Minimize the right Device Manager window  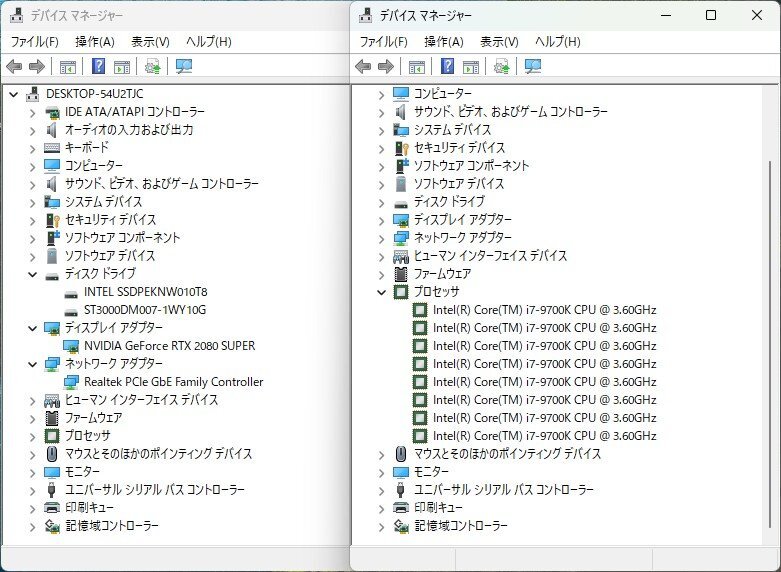(x=666, y=15)
